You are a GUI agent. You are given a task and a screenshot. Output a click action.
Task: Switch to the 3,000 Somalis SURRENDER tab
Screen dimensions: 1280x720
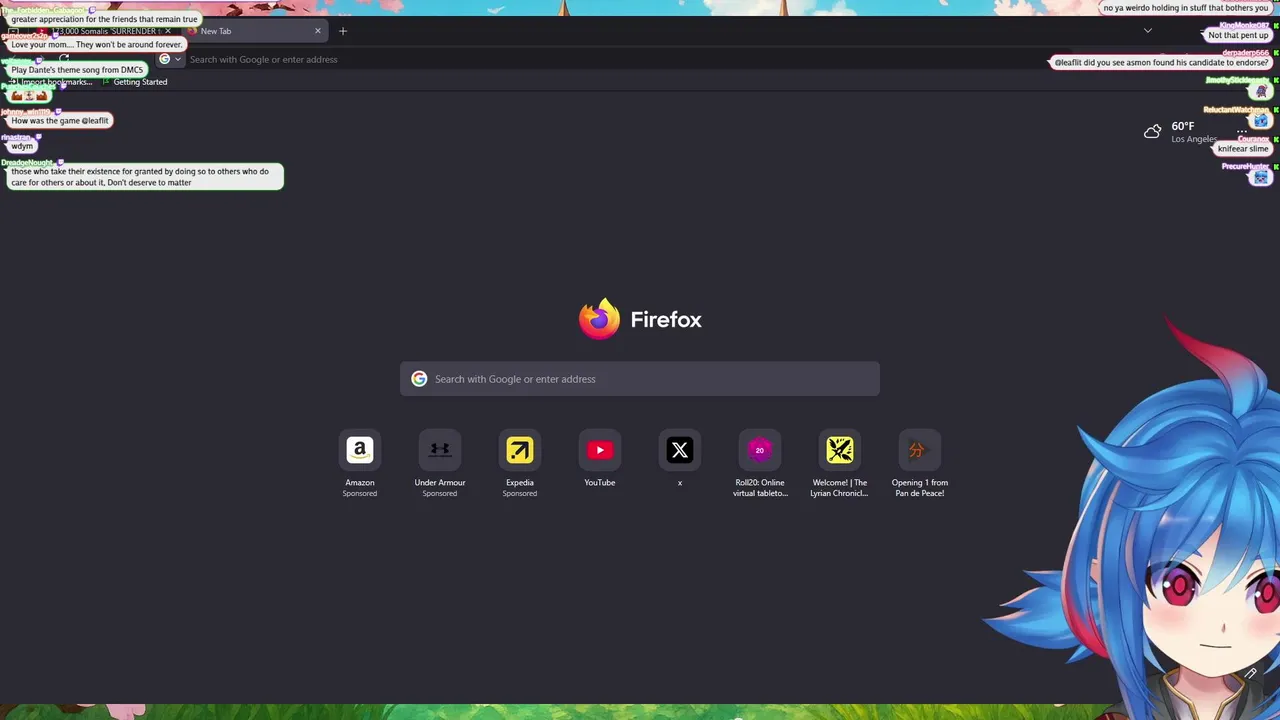105,31
